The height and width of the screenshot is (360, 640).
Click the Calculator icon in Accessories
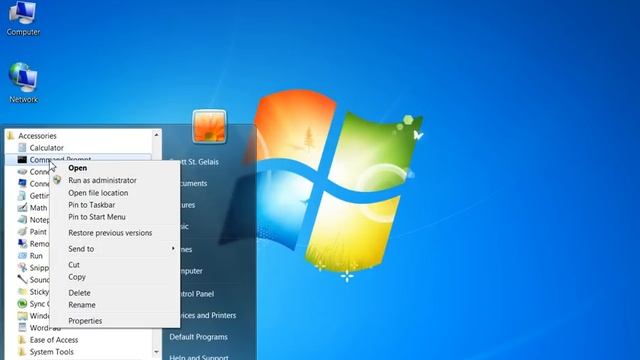pyautogui.click(x=22, y=148)
